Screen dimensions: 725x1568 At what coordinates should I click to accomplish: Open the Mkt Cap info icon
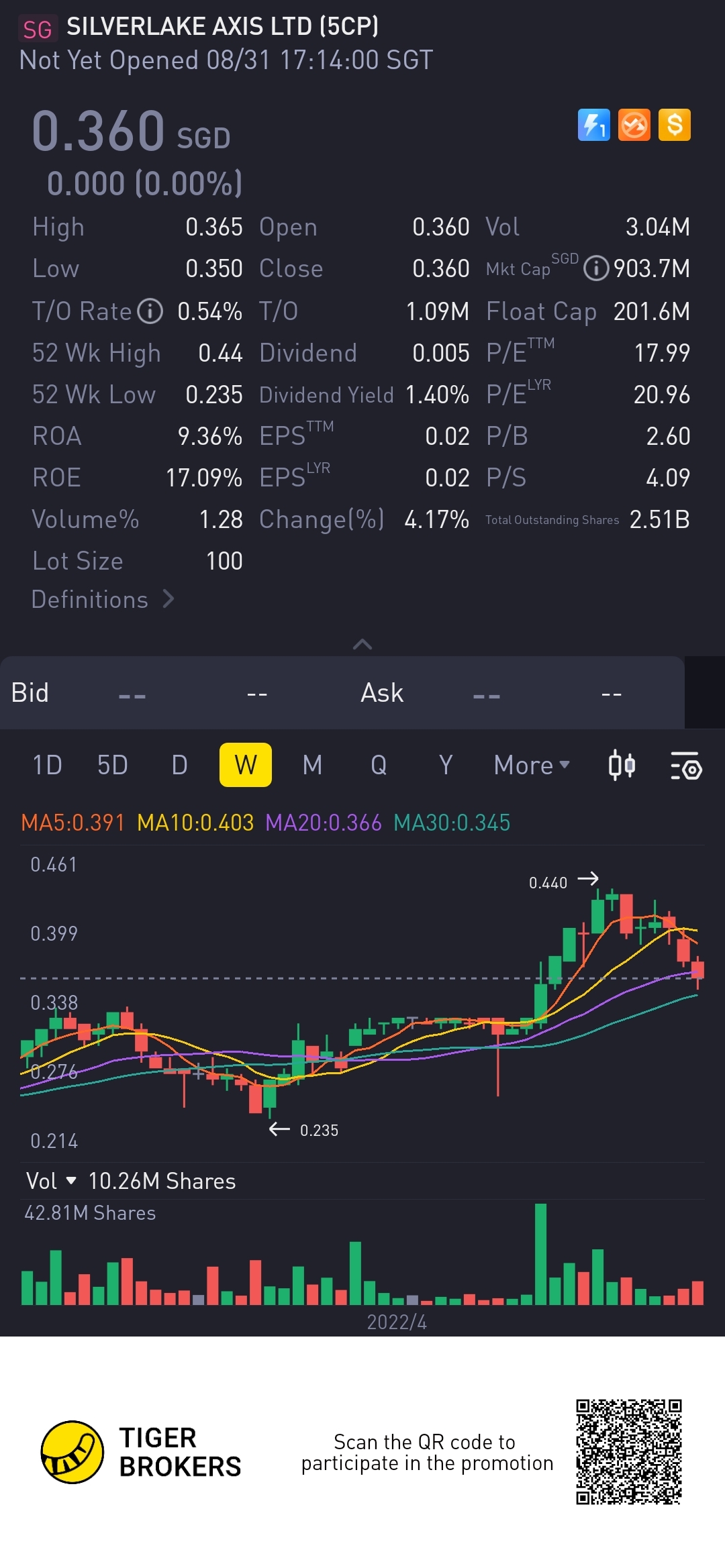[596, 268]
